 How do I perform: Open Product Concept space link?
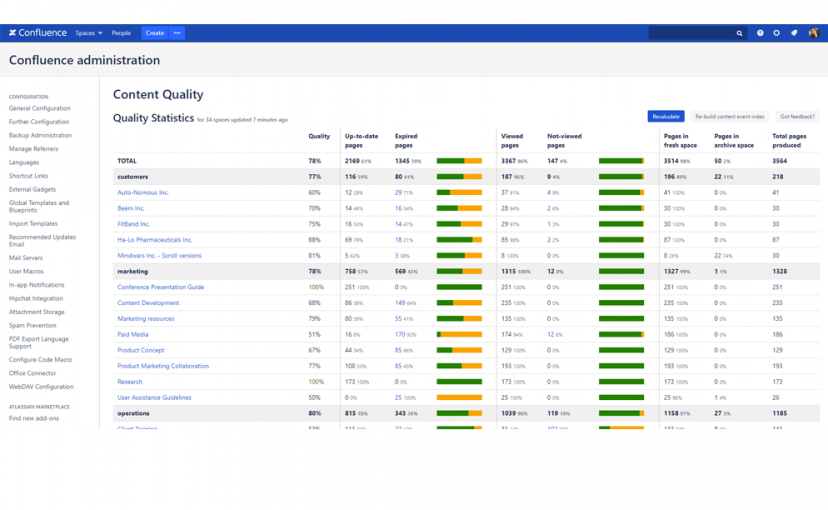click(141, 351)
